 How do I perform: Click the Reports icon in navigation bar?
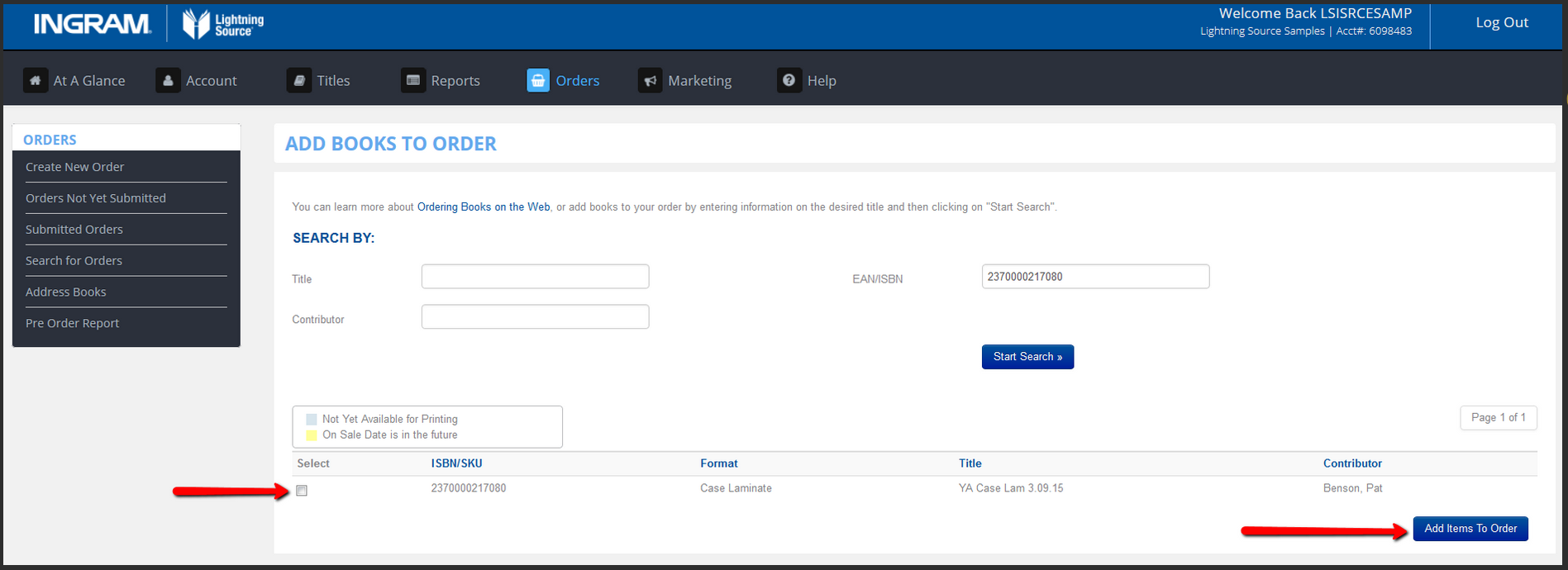[x=413, y=80]
